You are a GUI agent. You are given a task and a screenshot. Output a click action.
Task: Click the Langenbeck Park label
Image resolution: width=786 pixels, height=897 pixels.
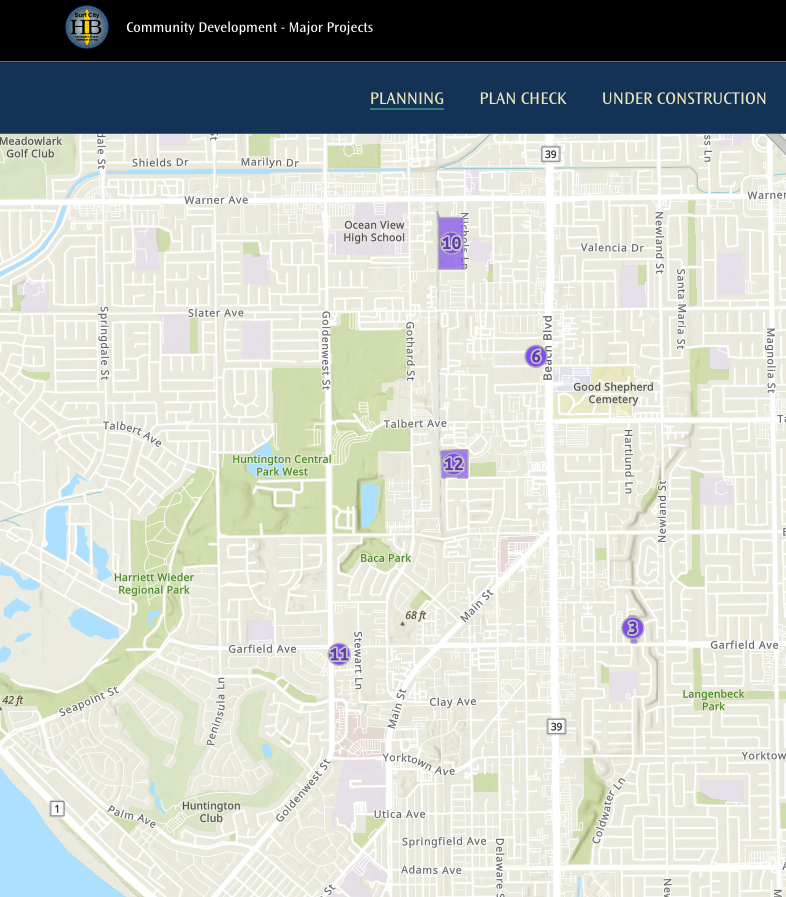click(714, 699)
